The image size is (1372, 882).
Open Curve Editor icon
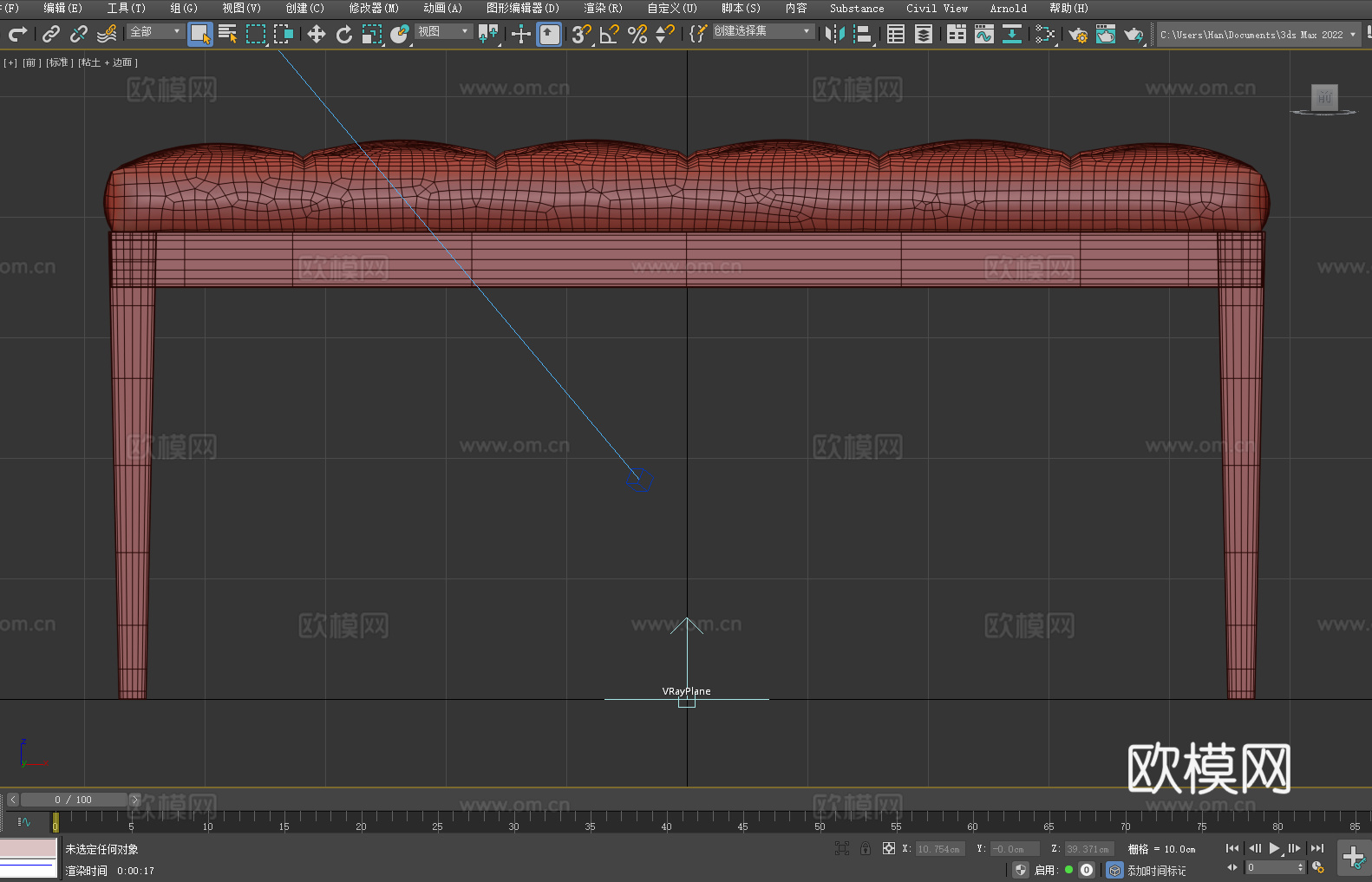pos(984,34)
